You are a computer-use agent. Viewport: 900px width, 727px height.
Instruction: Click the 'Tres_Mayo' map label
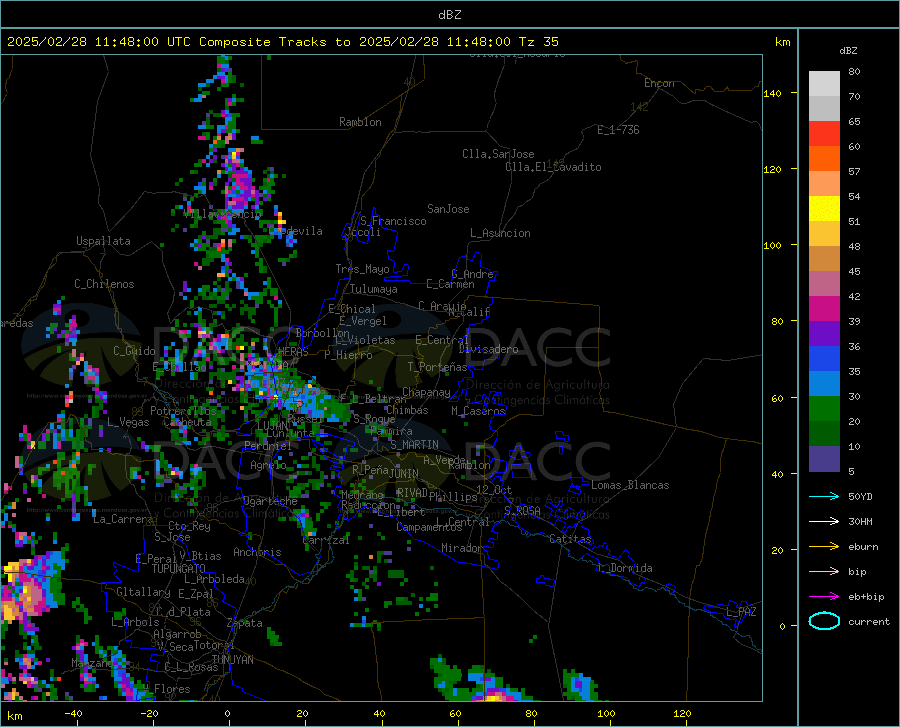[x=362, y=269]
